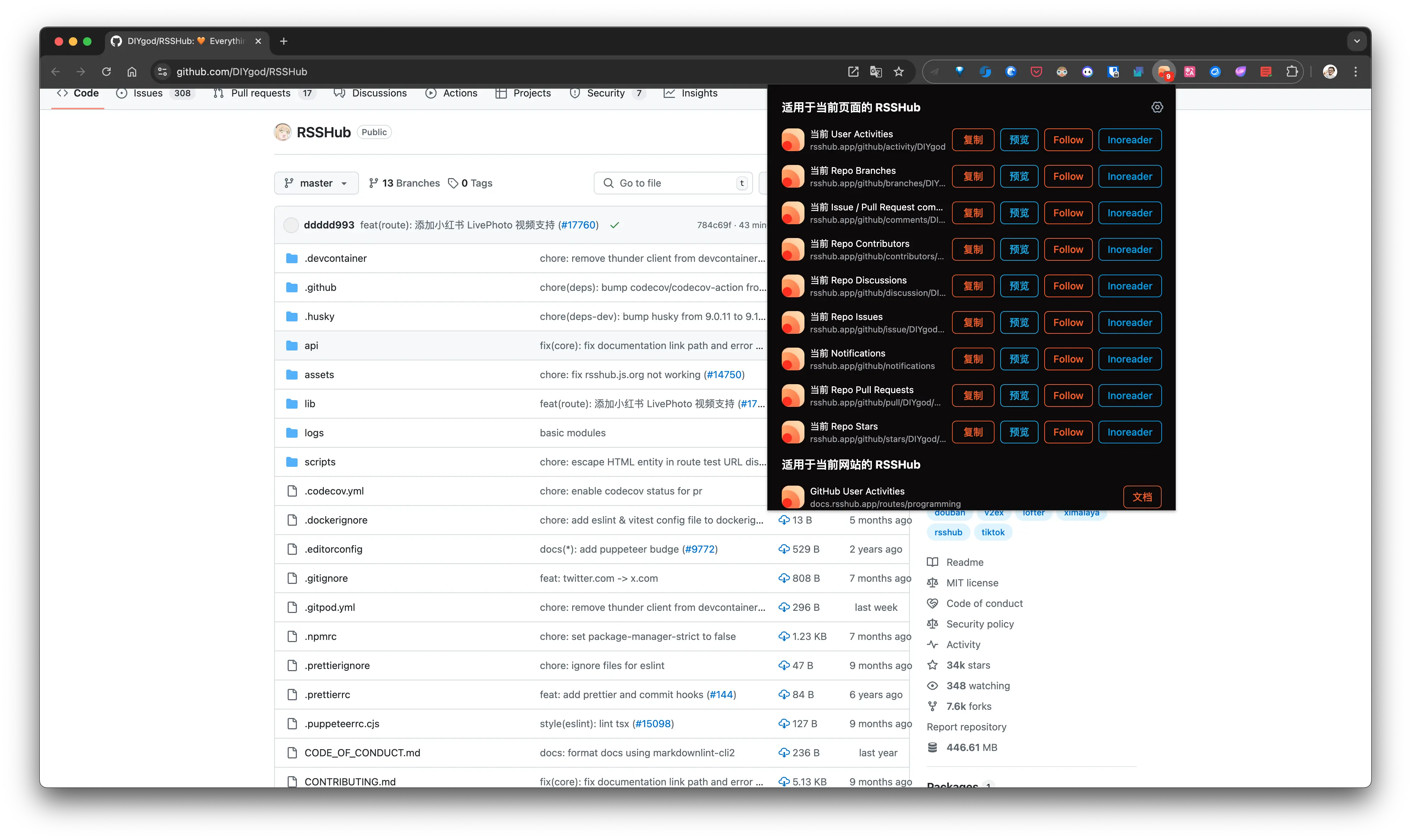Click the RSSHub Radar extension icon in toolbar
Image resolution: width=1411 pixels, height=840 pixels.
(1164, 72)
